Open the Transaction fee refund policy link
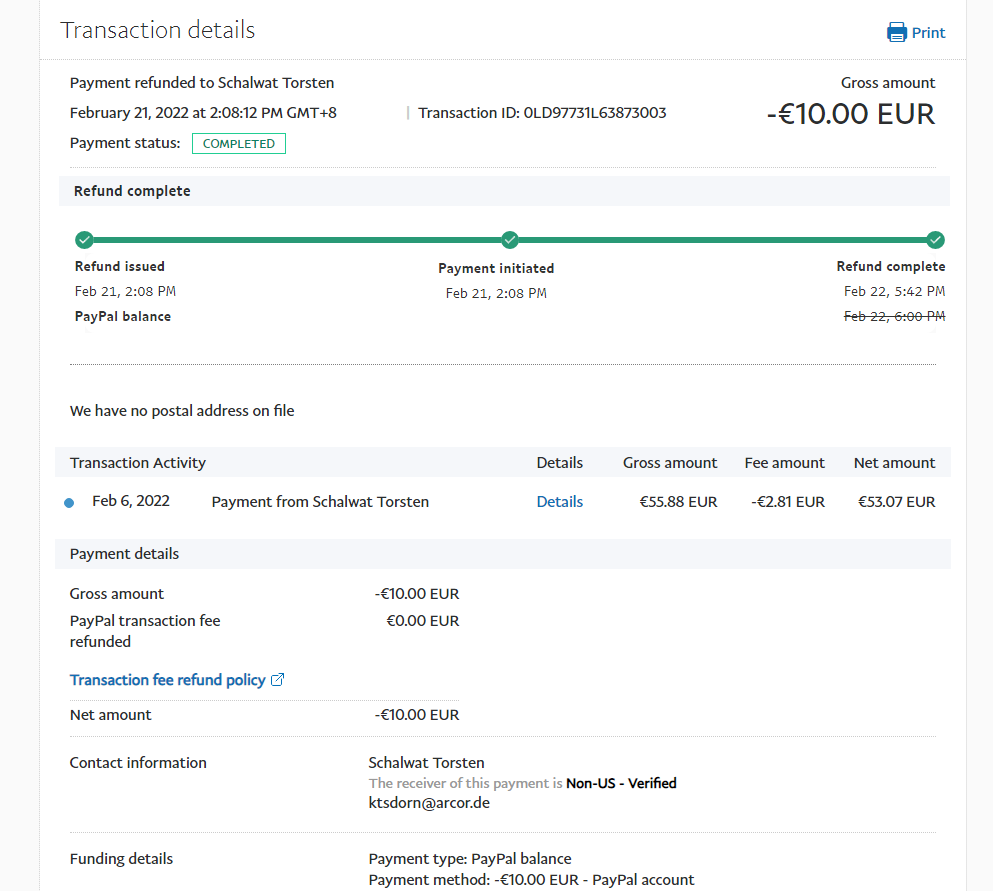Screen dimensions: 993x891 click(167, 680)
